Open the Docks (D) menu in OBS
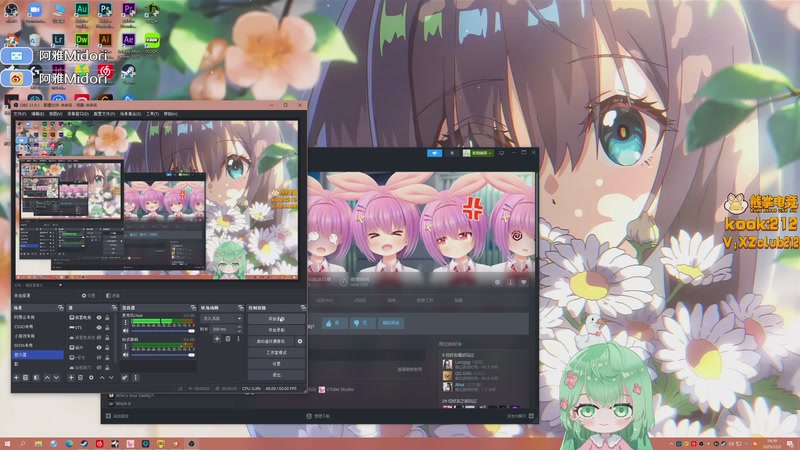Screen dimensions: 800x450 point(78,114)
